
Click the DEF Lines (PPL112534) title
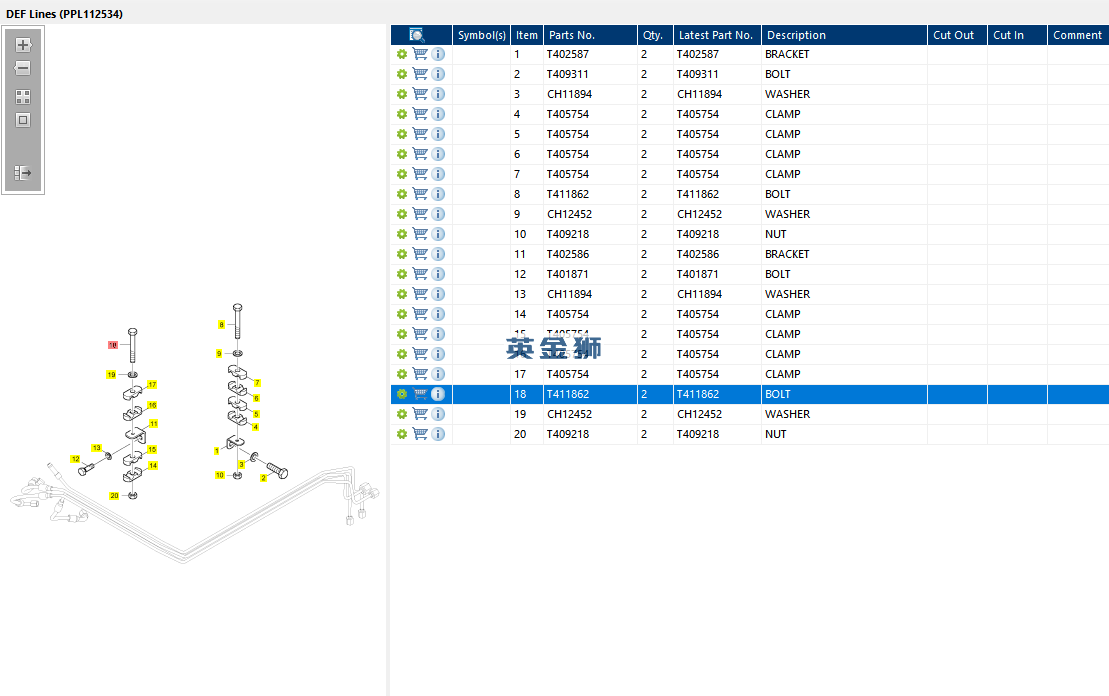point(64,13)
